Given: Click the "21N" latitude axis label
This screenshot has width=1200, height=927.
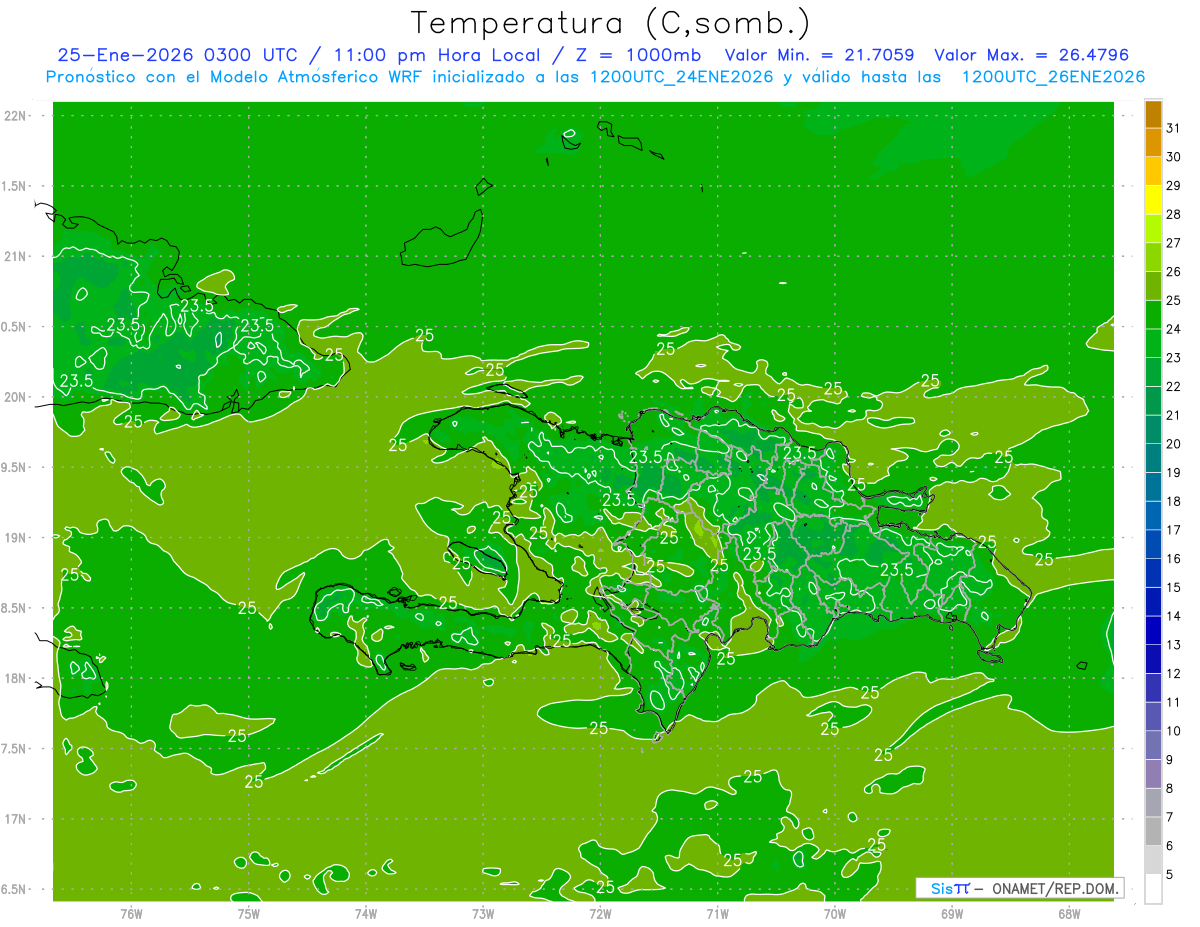Looking at the screenshot, I should (x=16, y=256).
